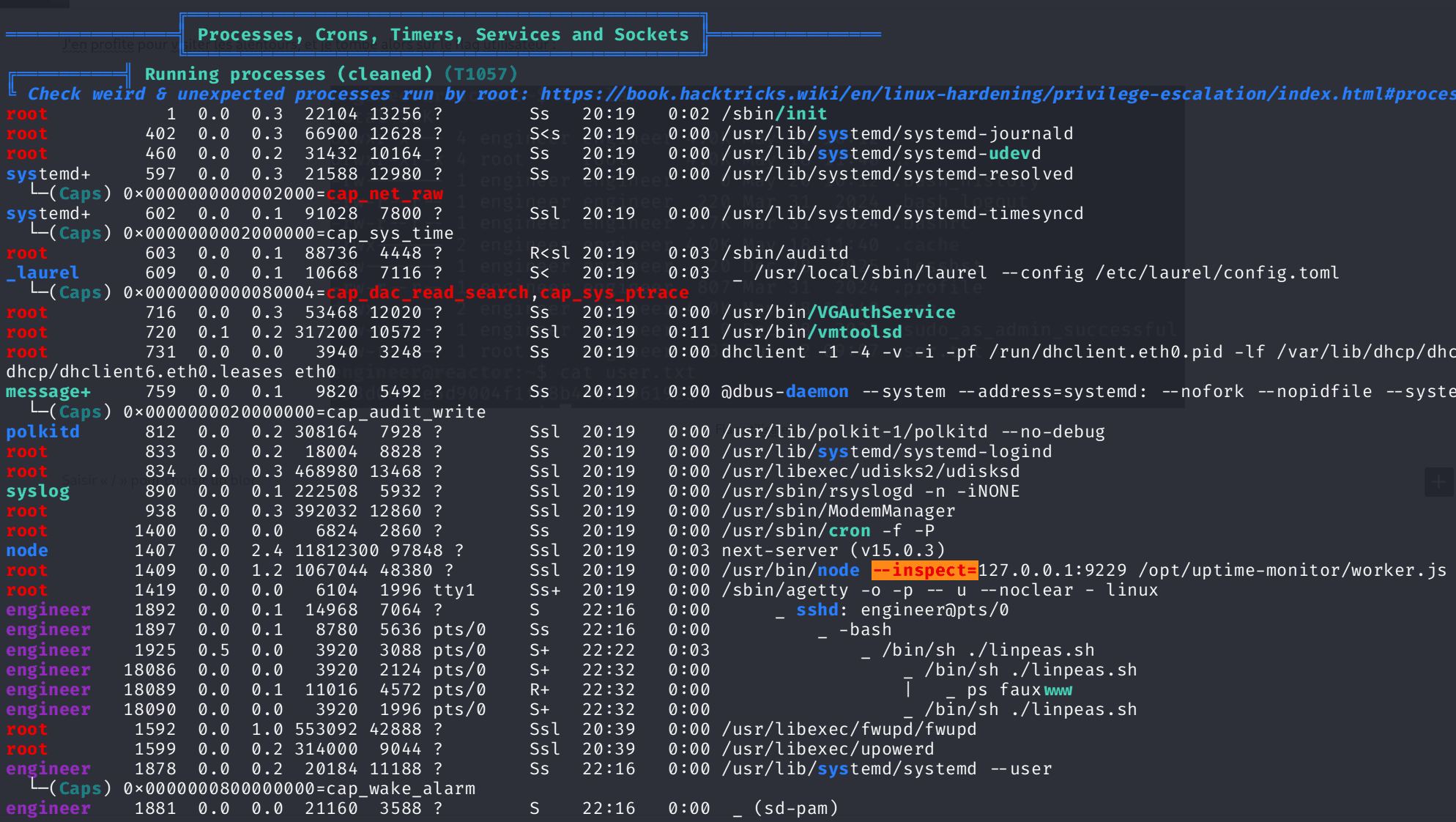Select the systemd-logind process path
1456x822 pixels.
coord(886,451)
